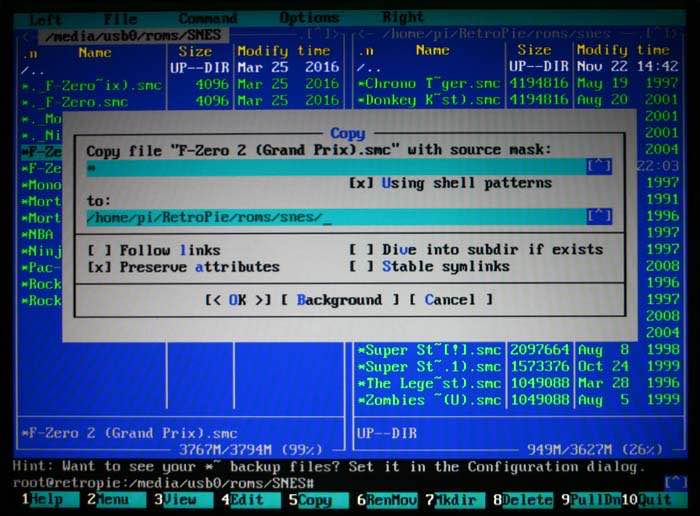Sort right panel by Name header

433,50
